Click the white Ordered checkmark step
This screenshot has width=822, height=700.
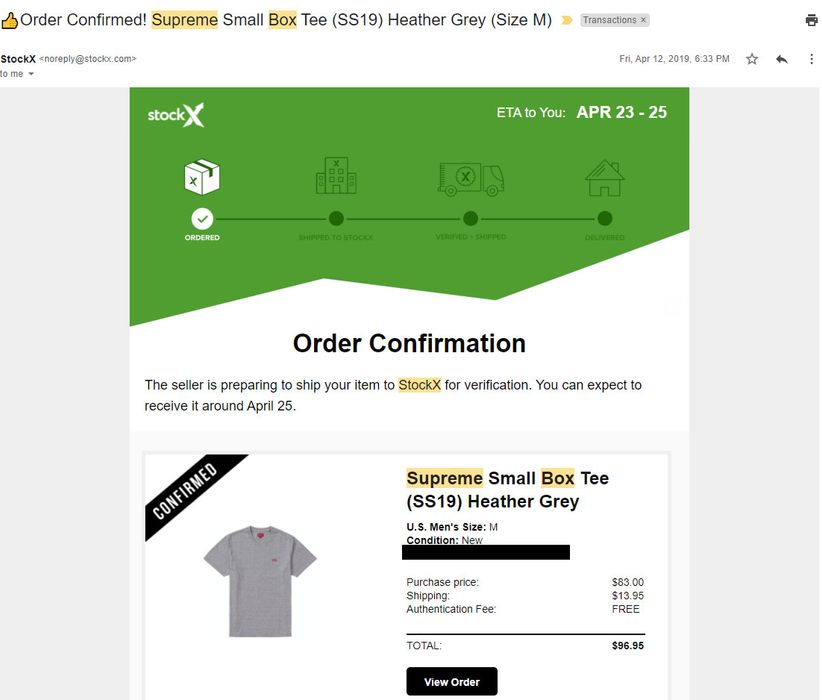pyautogui.click(x=202, y=219)
